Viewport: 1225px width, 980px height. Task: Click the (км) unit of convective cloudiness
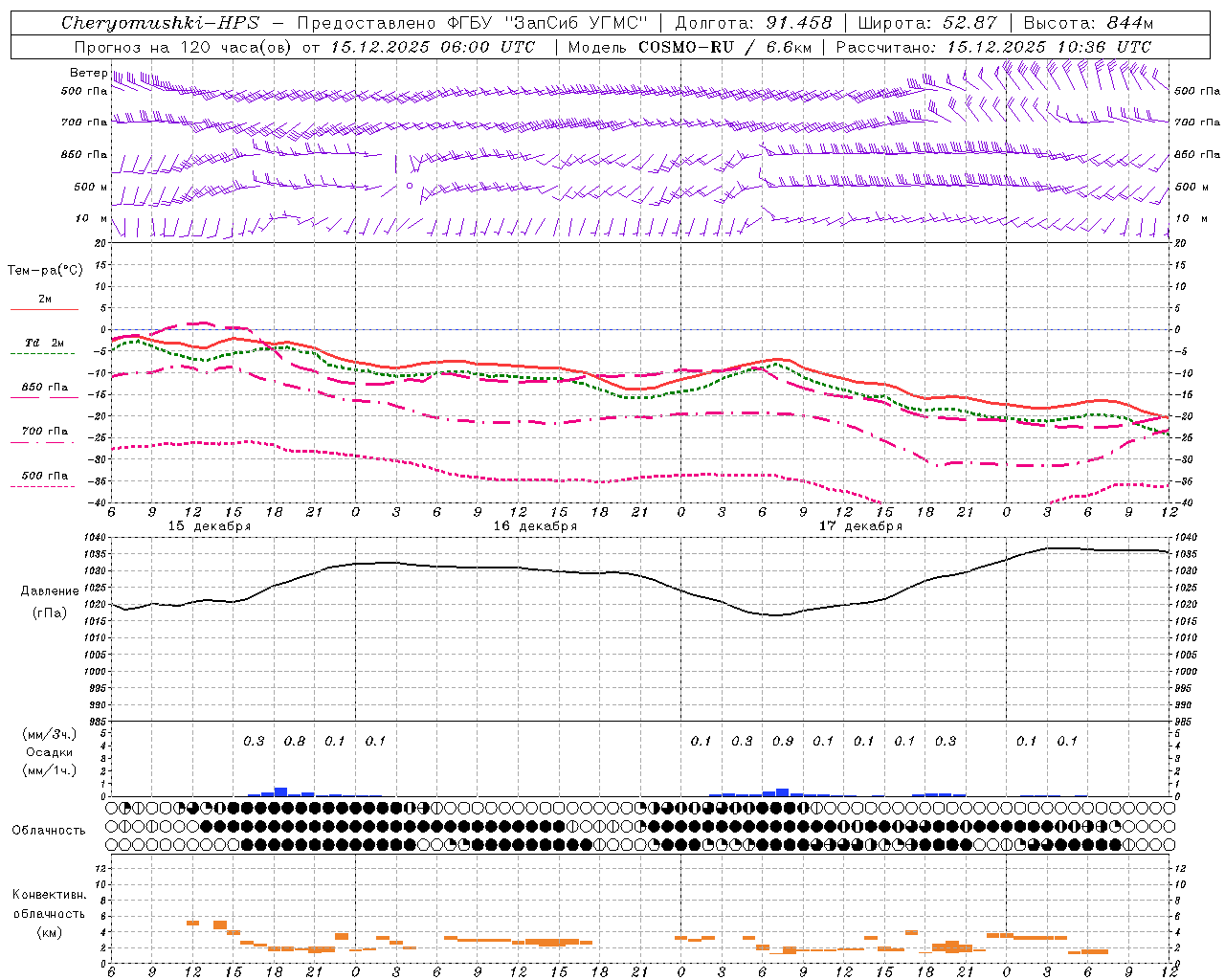click(49, 932)
